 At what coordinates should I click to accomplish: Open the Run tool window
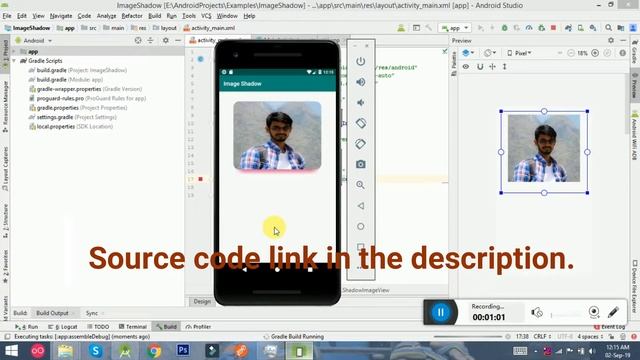pyautogui.click(x=27, y=327)
